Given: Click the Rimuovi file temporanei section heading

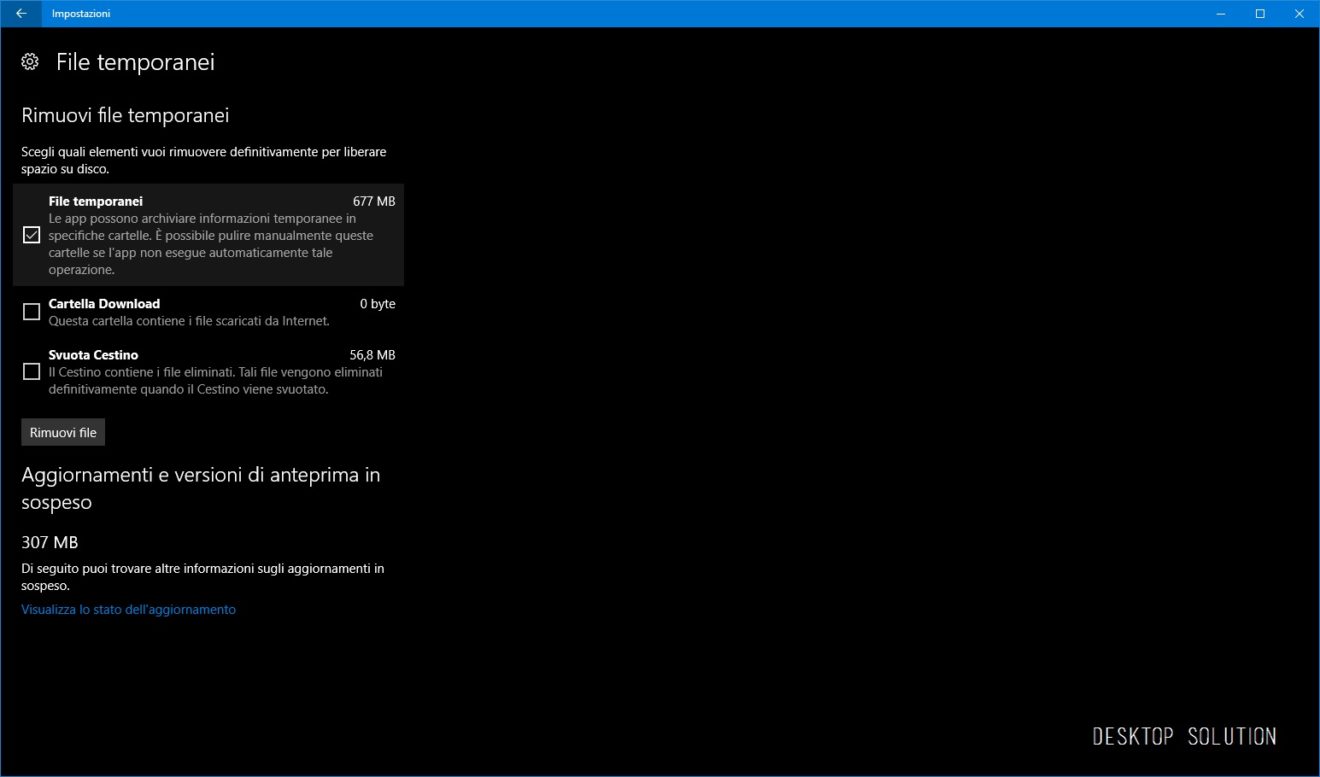Looking at the screenshot, I should coord(125,115).
